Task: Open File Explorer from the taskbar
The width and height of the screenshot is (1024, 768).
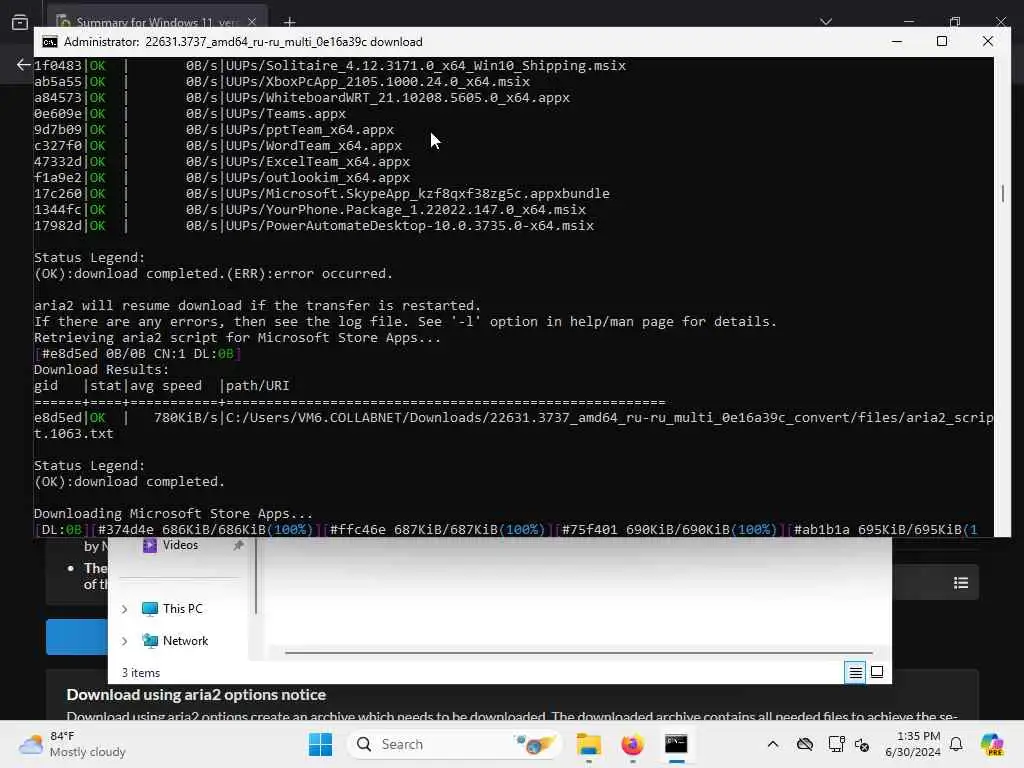Action: tap(588, 744)
